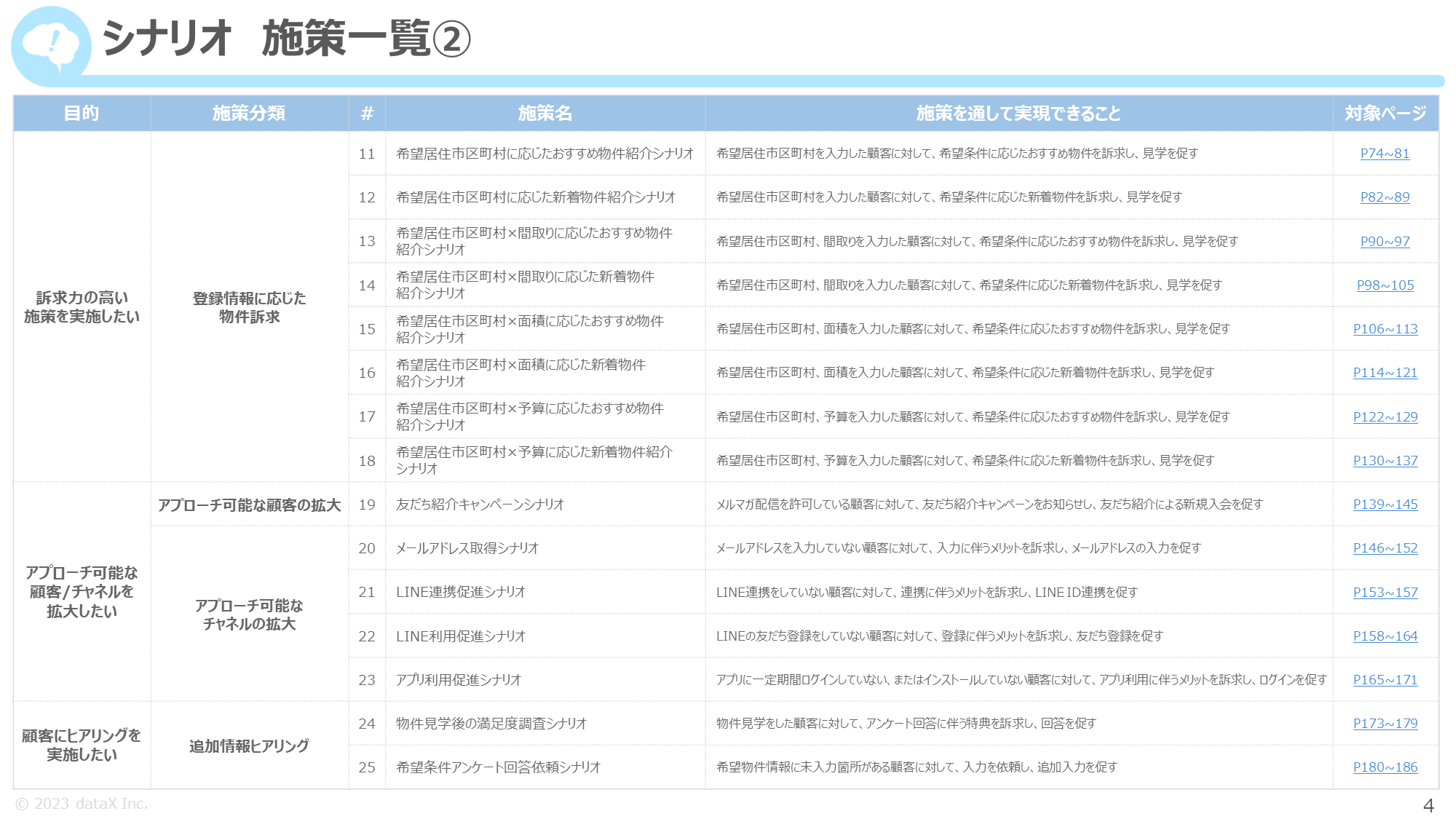Select the 施策を通して実現できること header

point(1018,114)
